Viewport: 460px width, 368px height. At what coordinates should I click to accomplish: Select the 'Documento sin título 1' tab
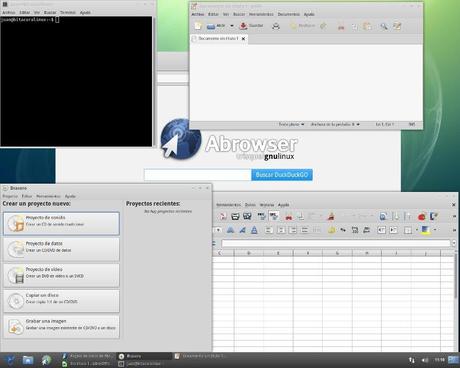point(218,39)
